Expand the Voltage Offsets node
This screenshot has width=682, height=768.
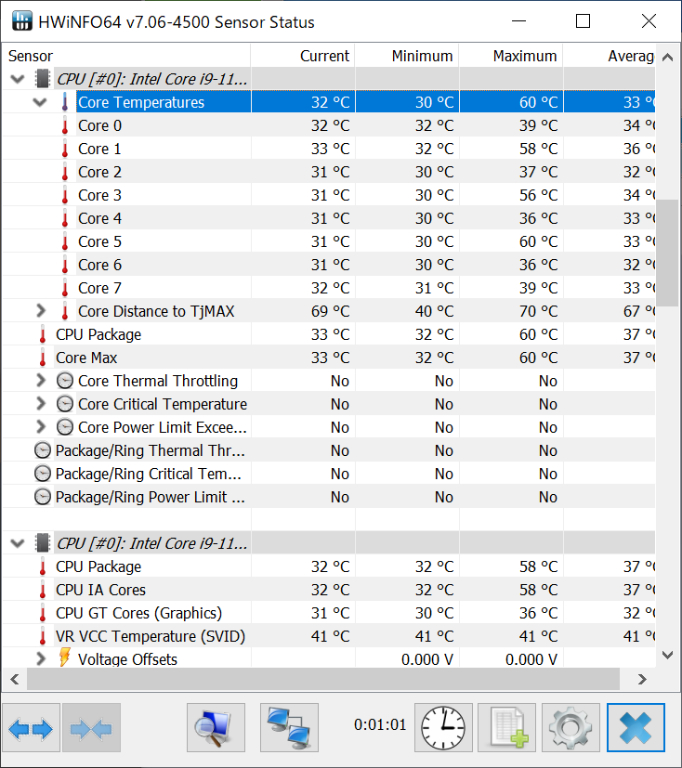tap(41, 659)
